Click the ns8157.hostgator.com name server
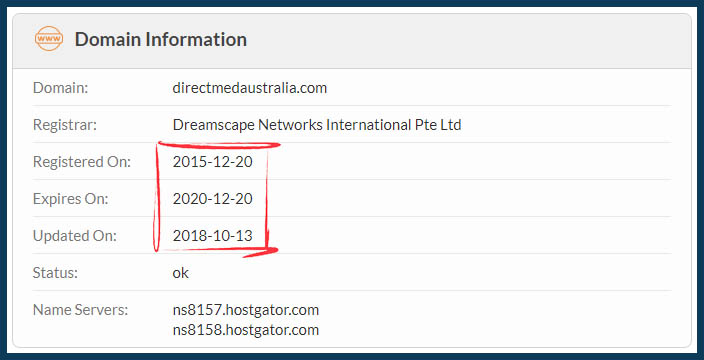The image size is (704, 360). point(246,310)
